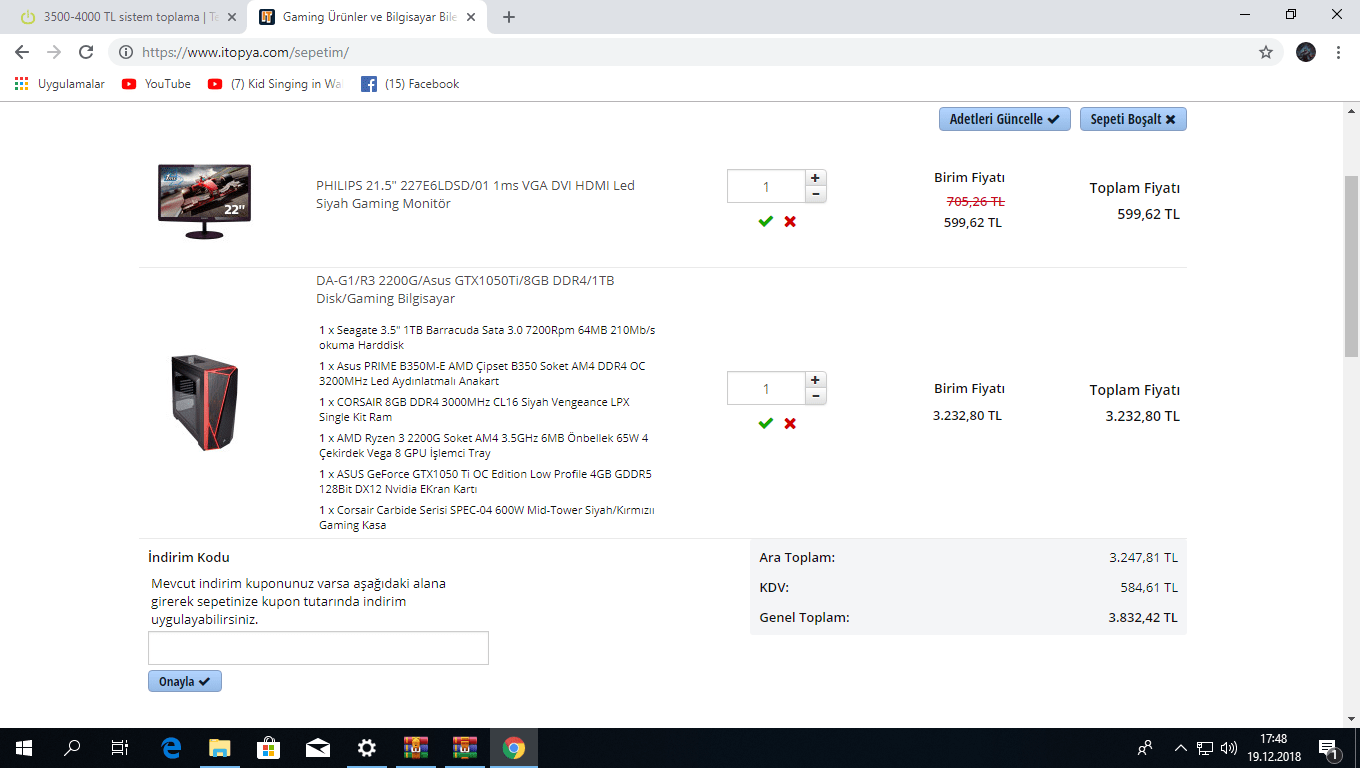Image resolution: width=1360 pixels, height=768 pixels.
Task: Click the address bar showing itopya.com/sepetim
Action: pos(690,52)
